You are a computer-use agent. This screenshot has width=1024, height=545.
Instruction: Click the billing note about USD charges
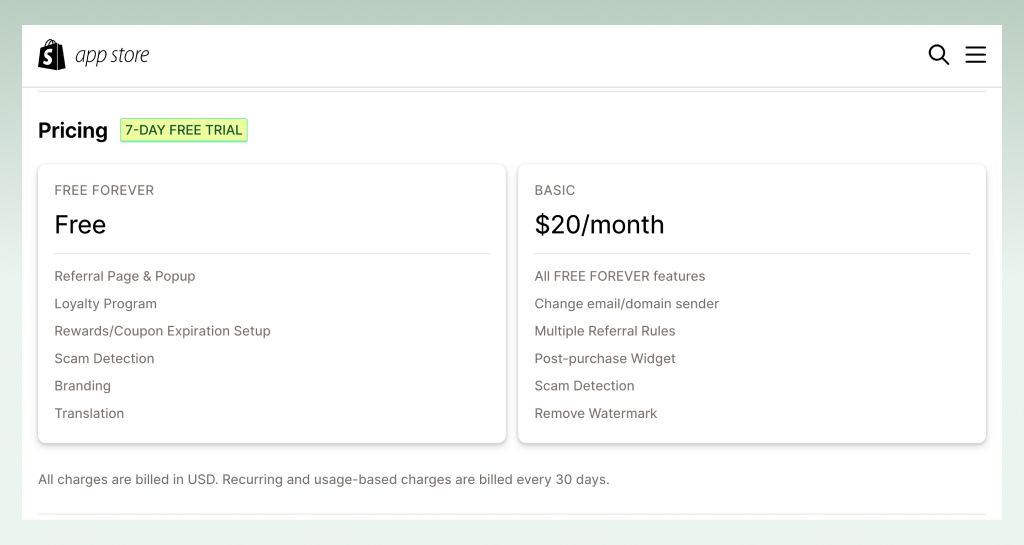pos(323,479)
